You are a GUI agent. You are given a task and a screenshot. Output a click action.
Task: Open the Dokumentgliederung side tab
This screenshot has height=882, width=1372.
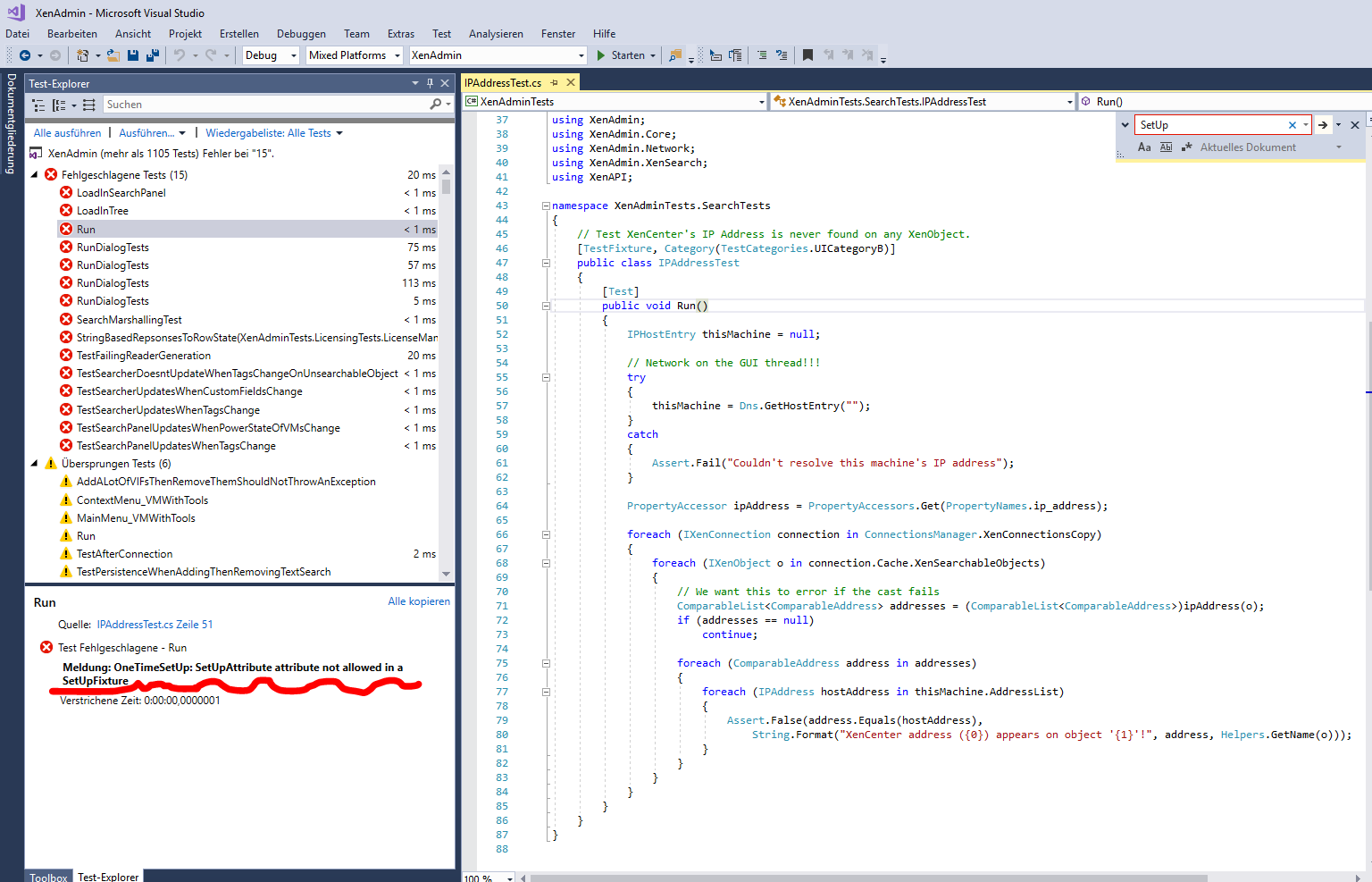click(x=11, y=123)
